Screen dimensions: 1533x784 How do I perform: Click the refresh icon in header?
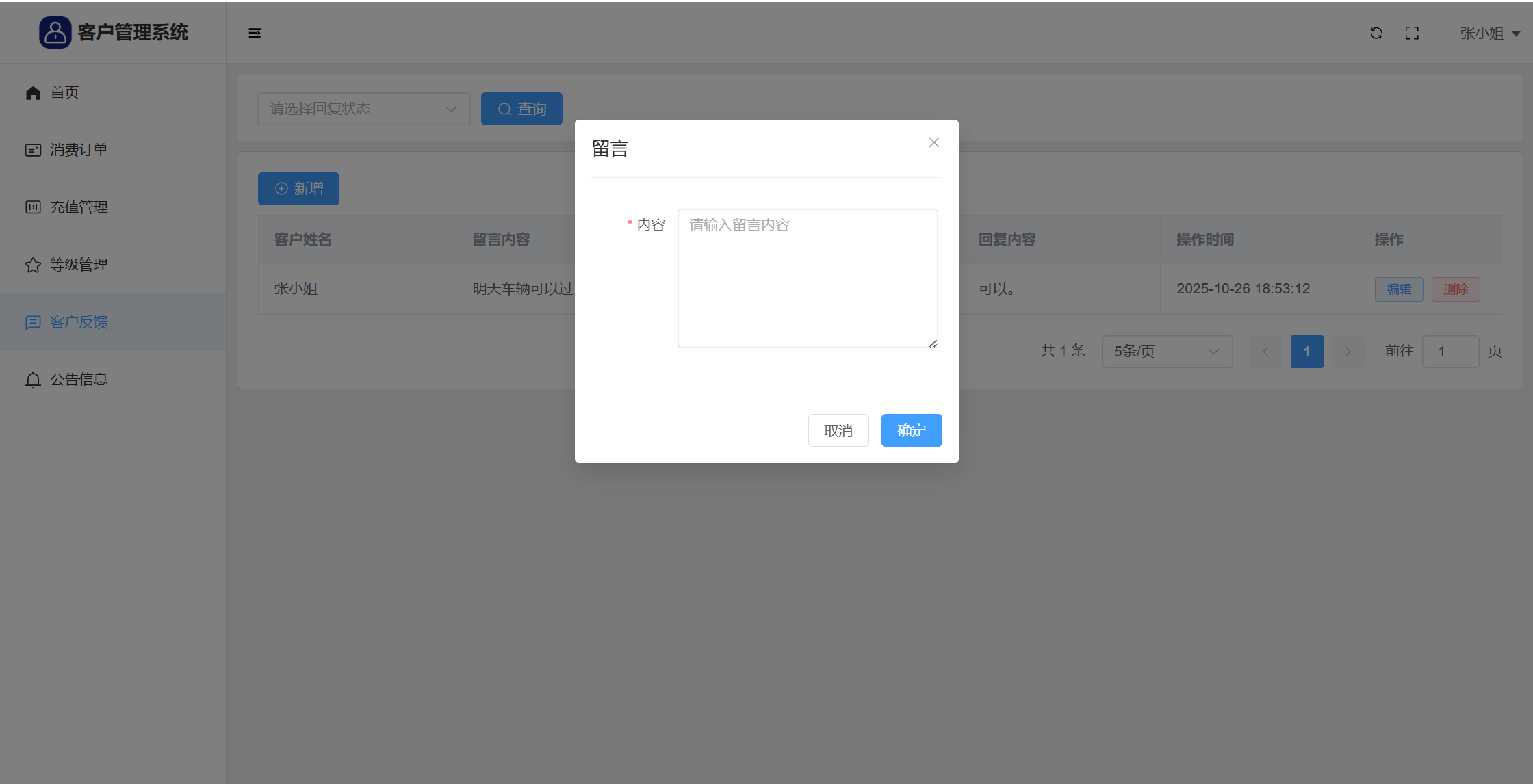pos(1376,33)
